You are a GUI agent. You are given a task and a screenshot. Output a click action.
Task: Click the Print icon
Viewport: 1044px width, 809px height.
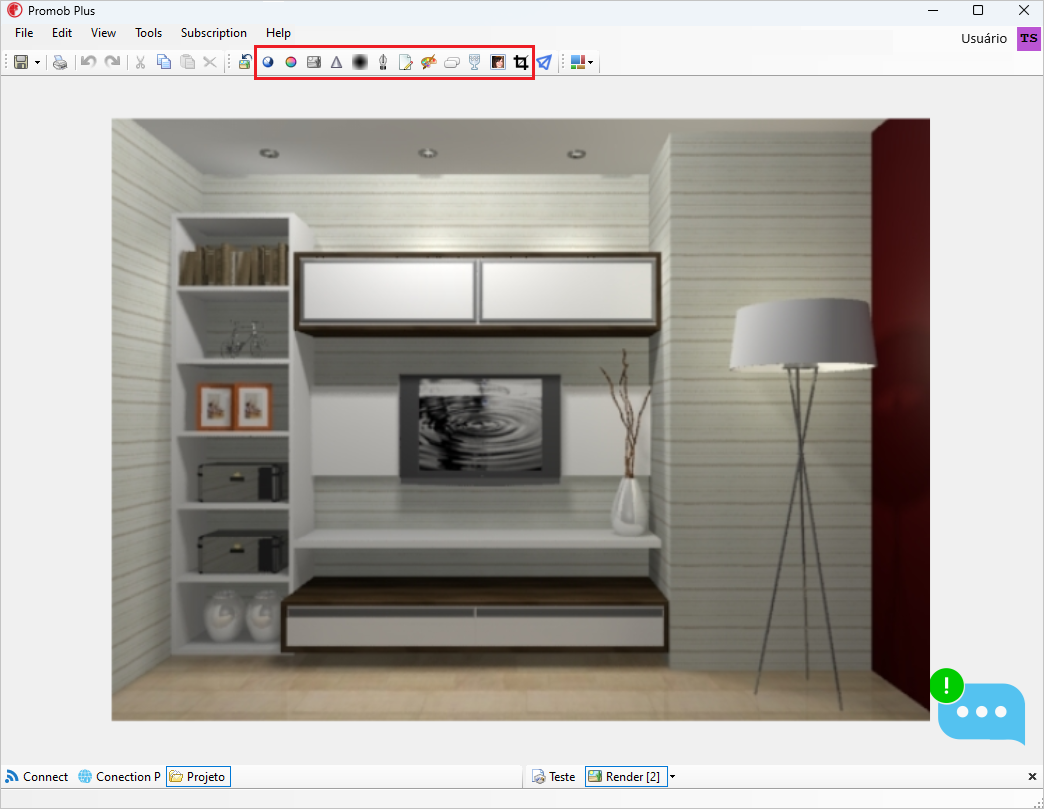(x=60, y=63)
